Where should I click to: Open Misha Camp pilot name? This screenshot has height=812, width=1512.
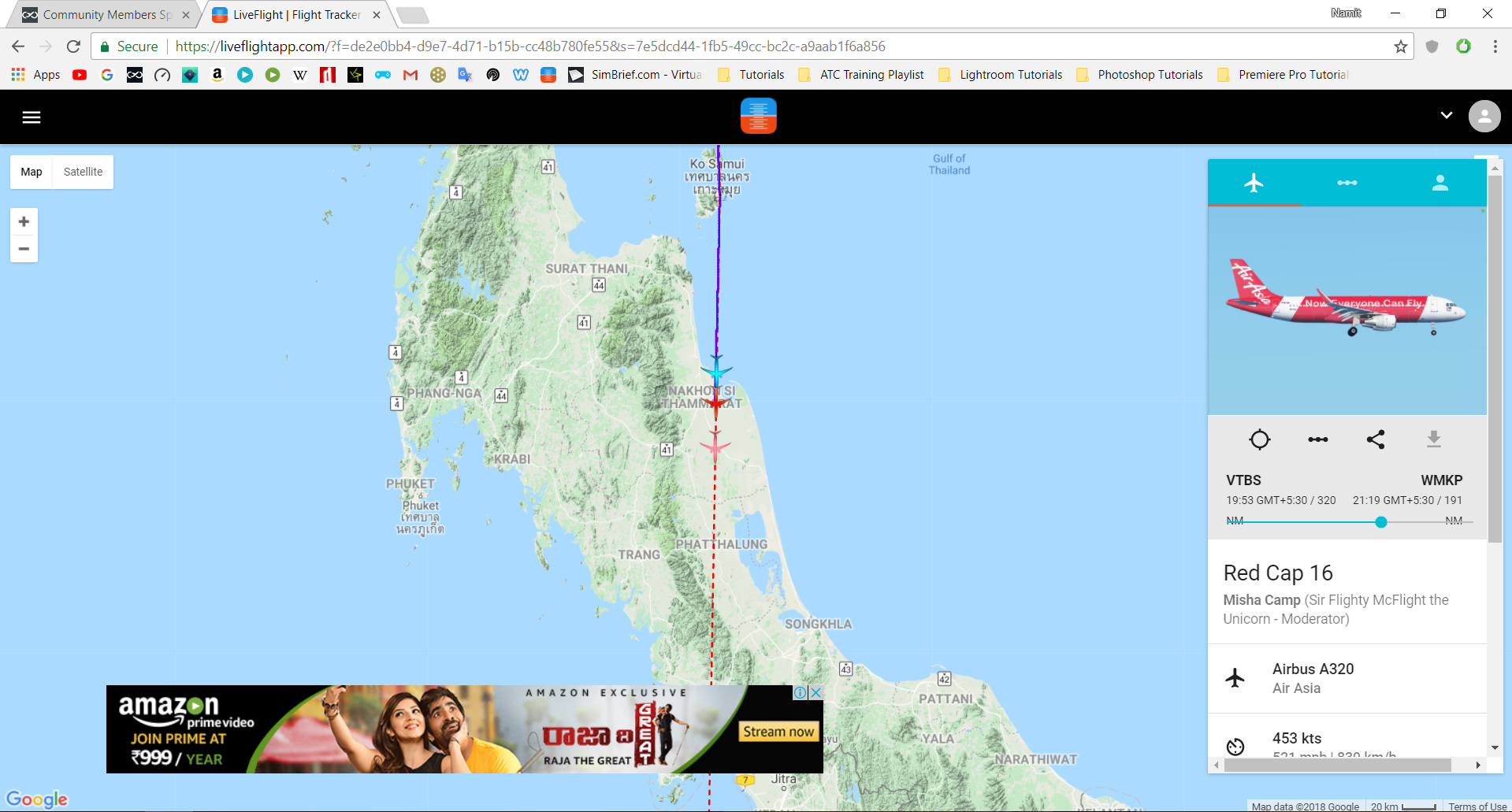tap(1261, 600)
